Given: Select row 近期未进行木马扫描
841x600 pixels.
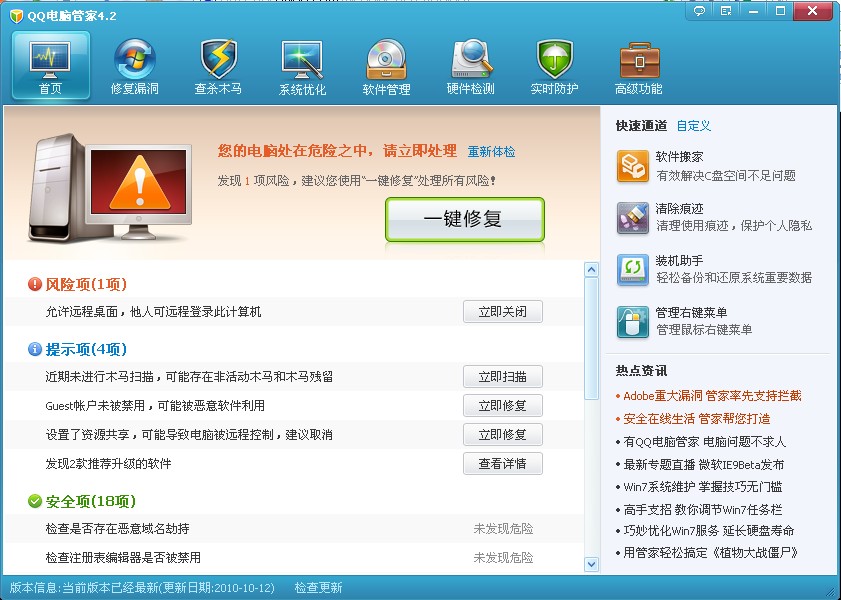Looking at the screenshot, I should point(294,376).
